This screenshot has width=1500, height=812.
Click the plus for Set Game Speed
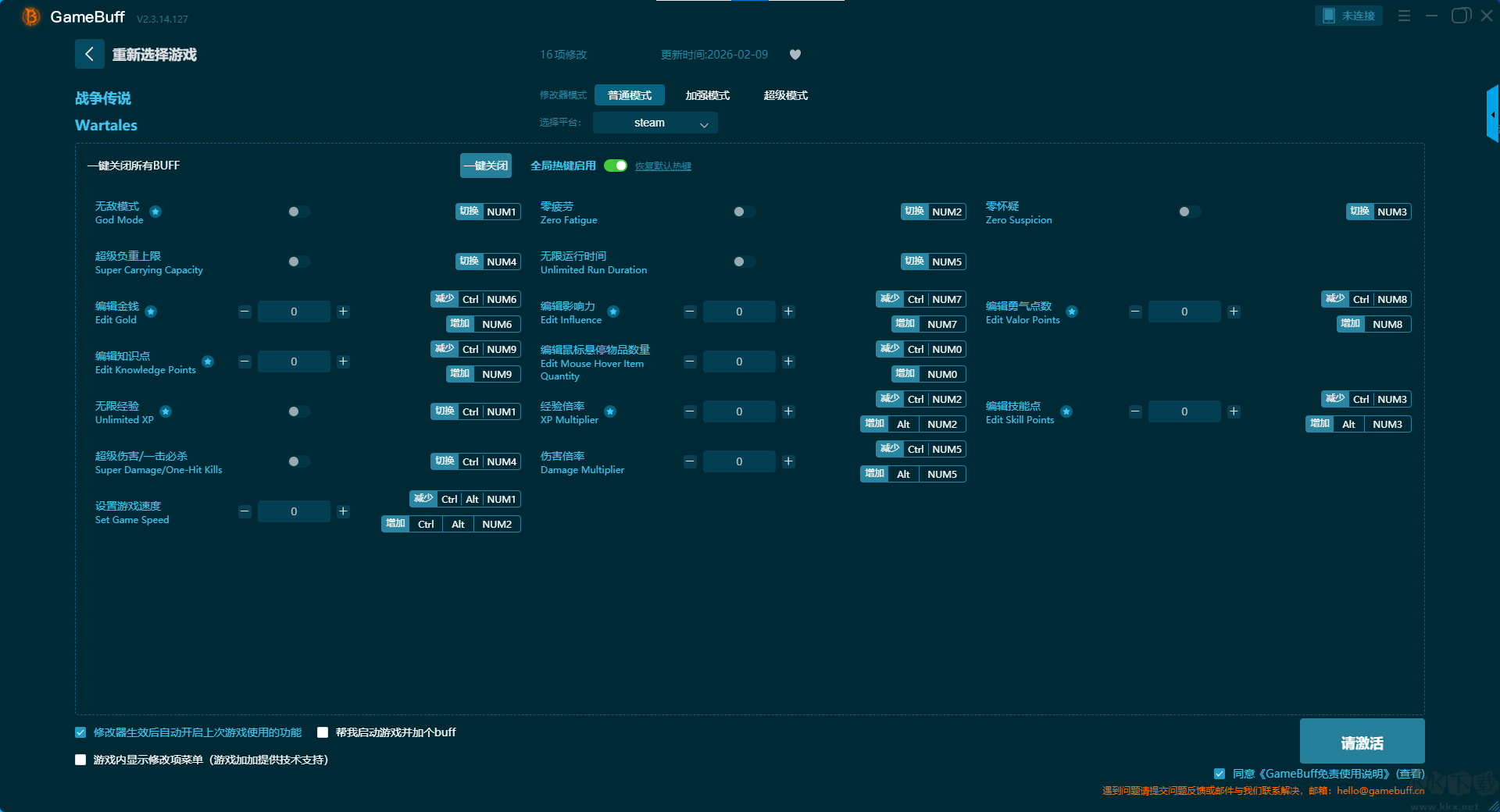click(343, 511)
